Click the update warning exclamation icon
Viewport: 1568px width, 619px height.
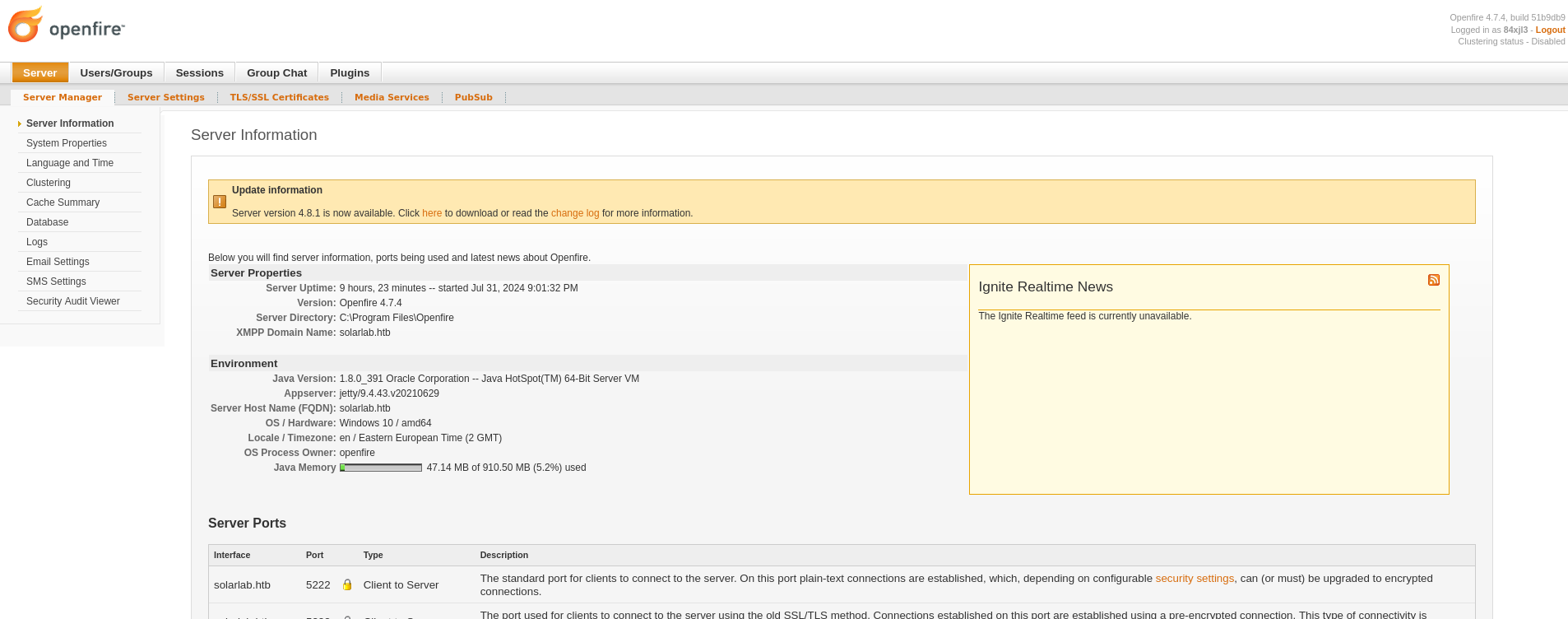click(x=220, y=202)
